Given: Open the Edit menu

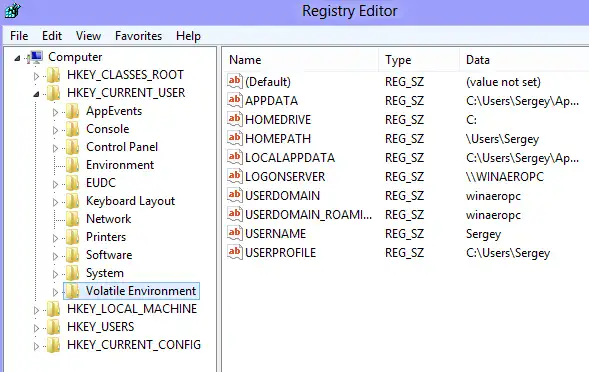Looking at the screenshot, I should tap(52, 36).
